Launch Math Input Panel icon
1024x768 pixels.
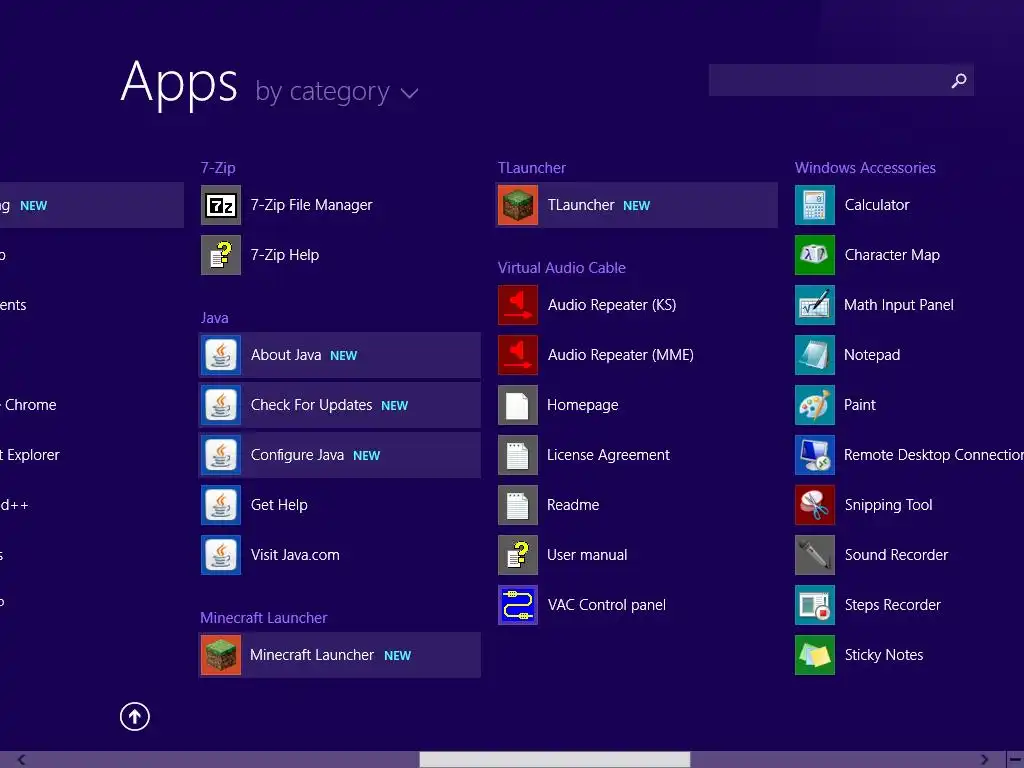pos(815,305)
